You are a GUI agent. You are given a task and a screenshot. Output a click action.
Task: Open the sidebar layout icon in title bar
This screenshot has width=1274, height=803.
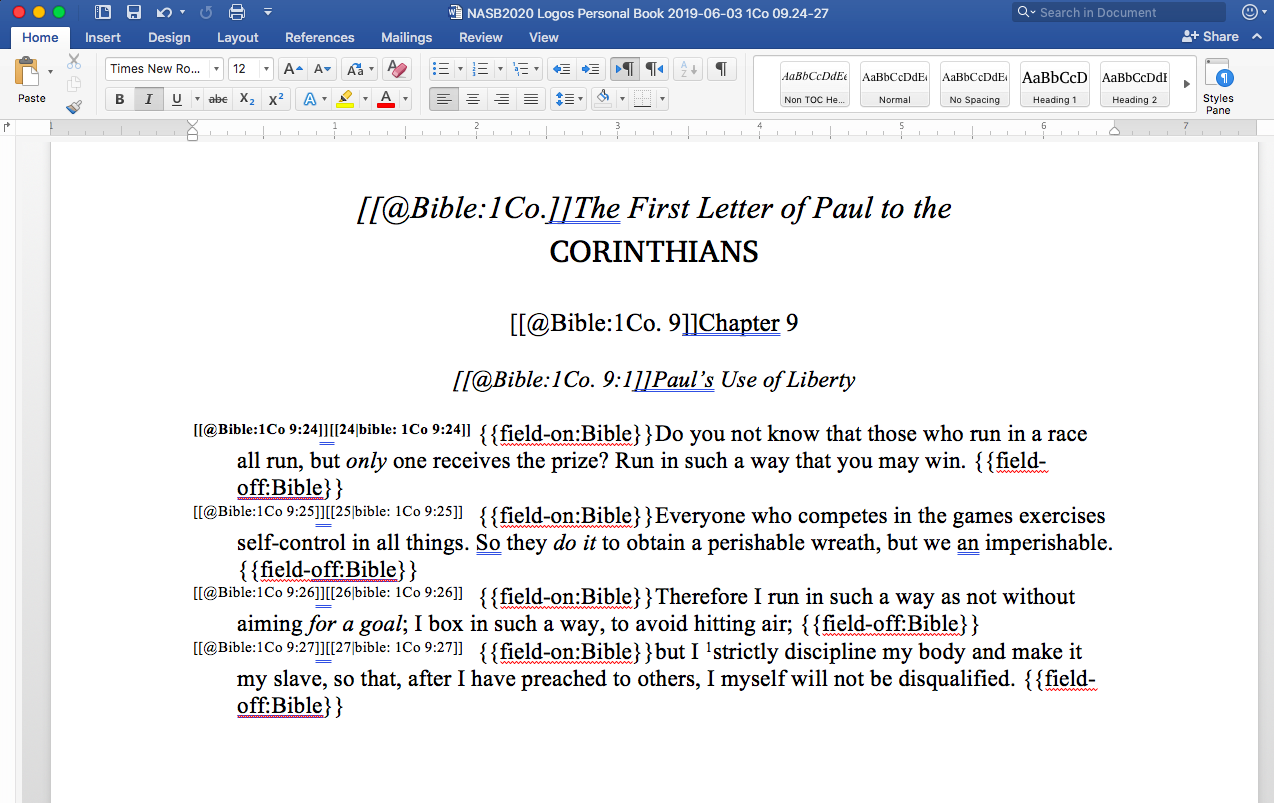(x=103, y=13)
